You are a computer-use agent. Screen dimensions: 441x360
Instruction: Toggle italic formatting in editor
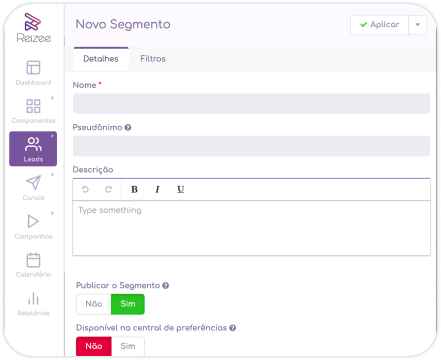[157, 189]
